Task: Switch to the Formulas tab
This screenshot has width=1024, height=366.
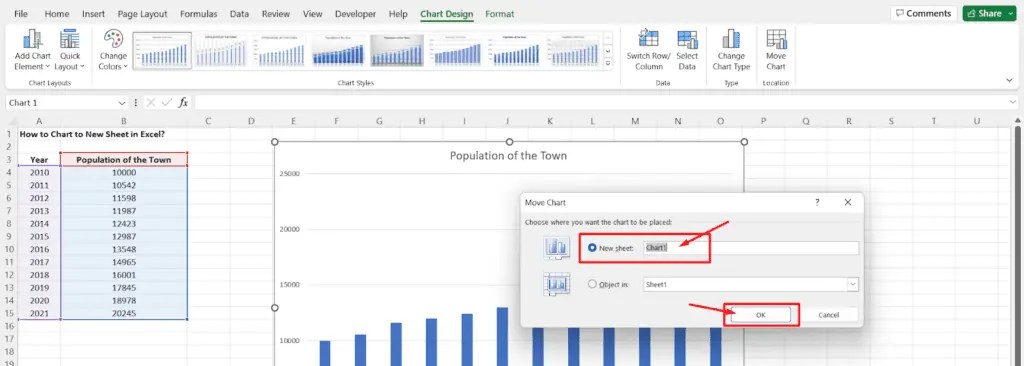Action: [x=199, y=14]
